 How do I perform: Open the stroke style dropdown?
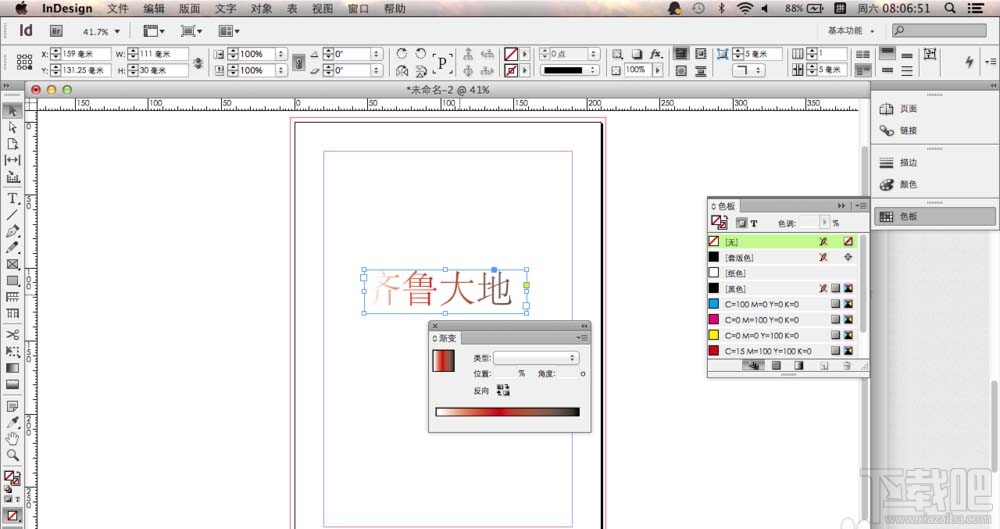(x=570, y=70)
